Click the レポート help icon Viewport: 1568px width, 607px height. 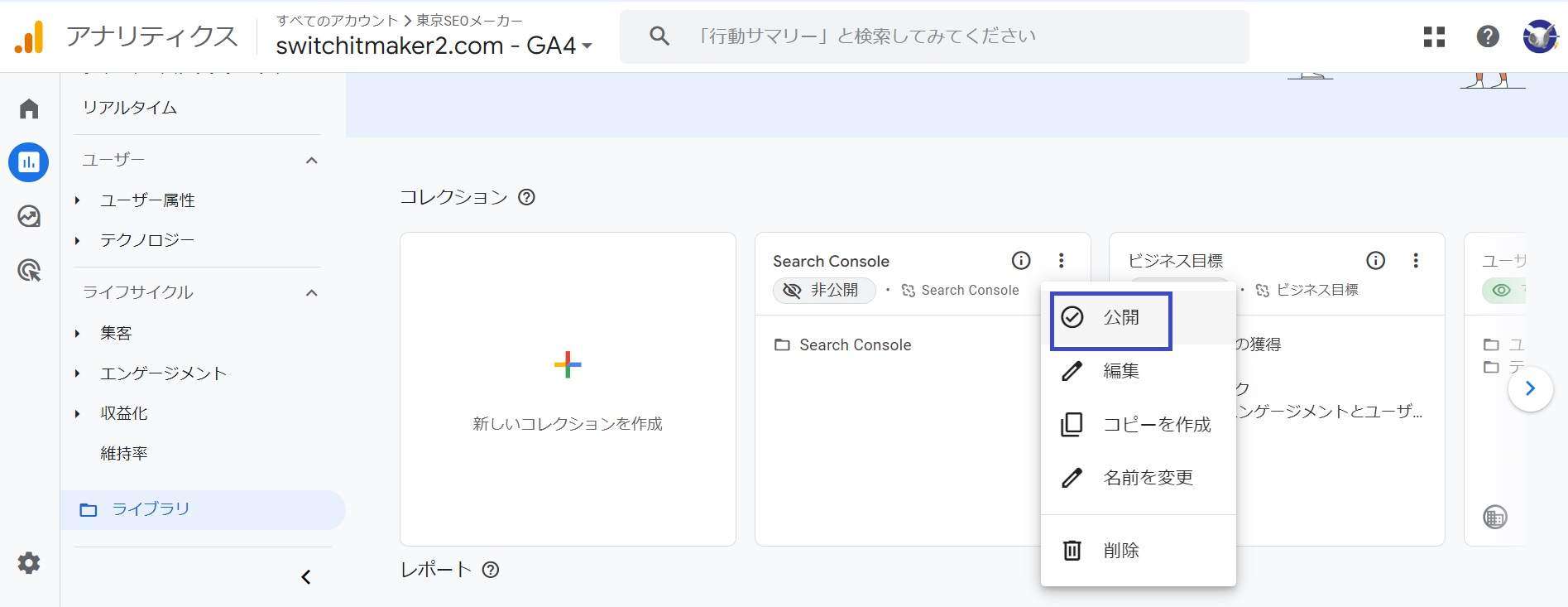click(x=491, y=570)
